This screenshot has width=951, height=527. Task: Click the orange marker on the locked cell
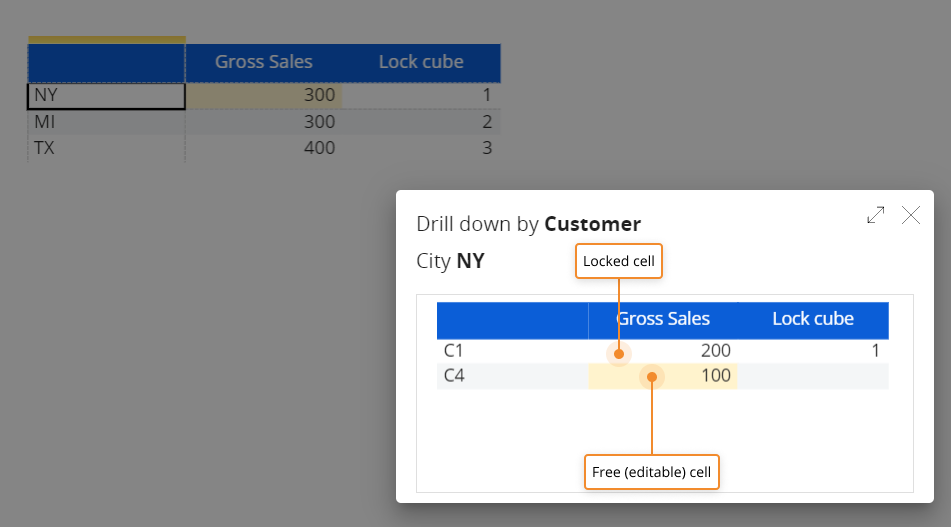(x=619, y=353)
